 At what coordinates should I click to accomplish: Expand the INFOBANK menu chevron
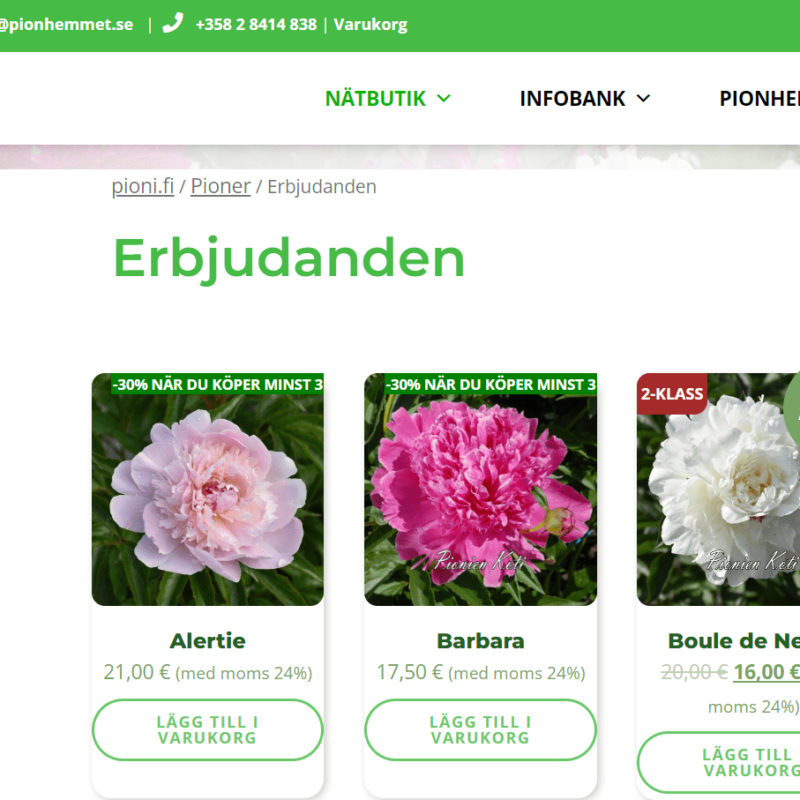tap(643, 98)
